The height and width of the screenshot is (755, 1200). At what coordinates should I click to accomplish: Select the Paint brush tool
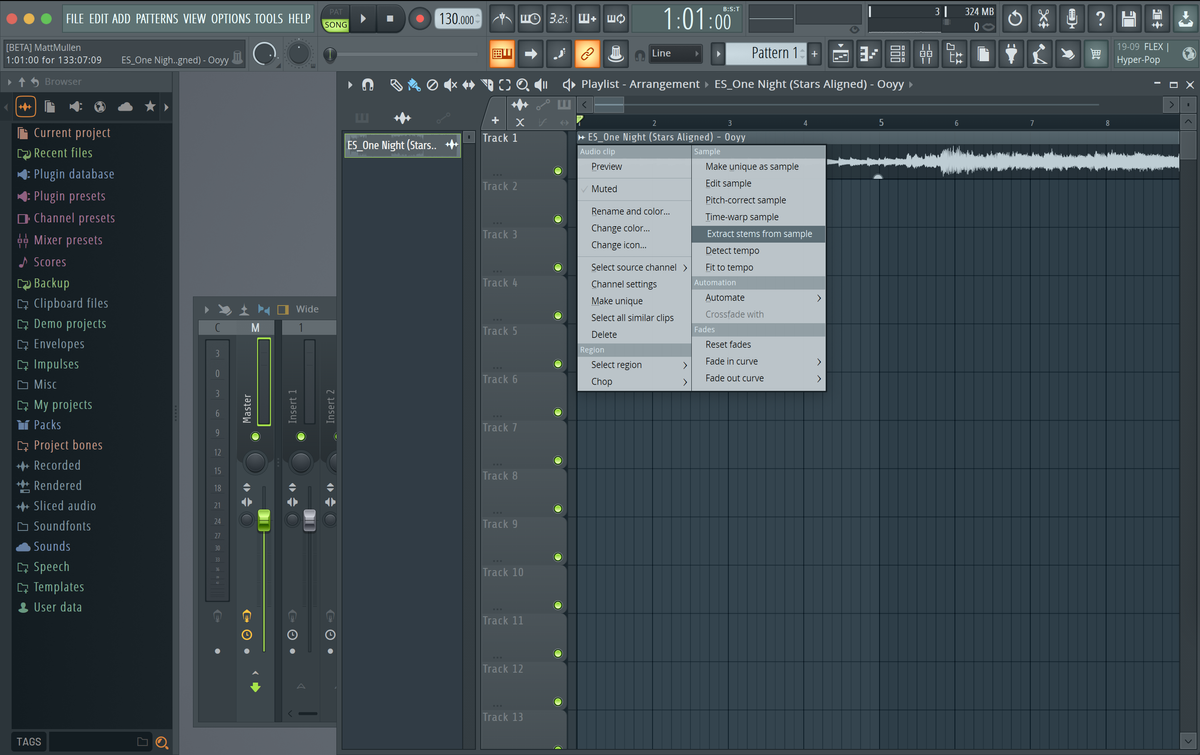pos(412,85)
